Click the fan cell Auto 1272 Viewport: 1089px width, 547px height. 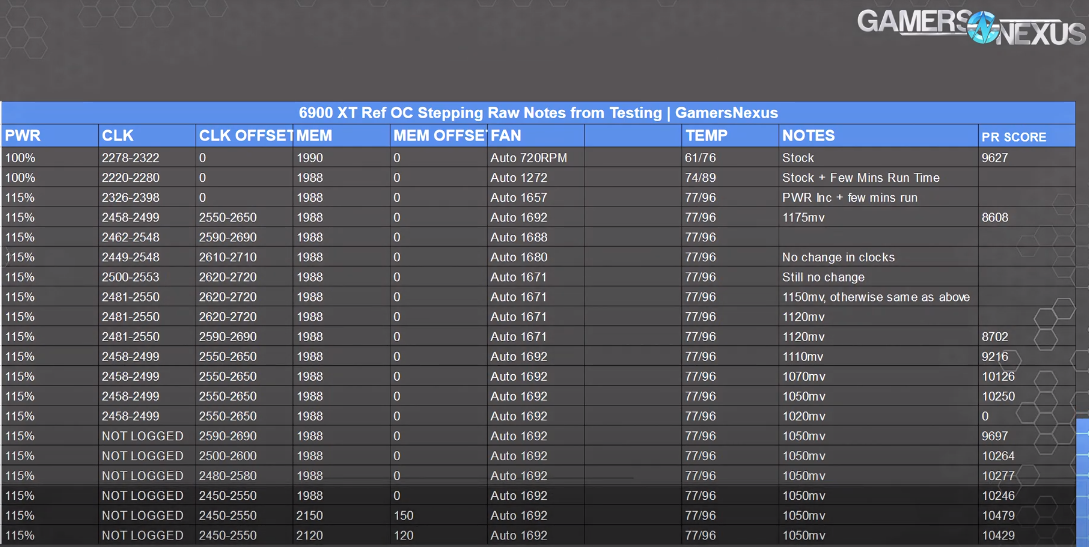(519, 178)
